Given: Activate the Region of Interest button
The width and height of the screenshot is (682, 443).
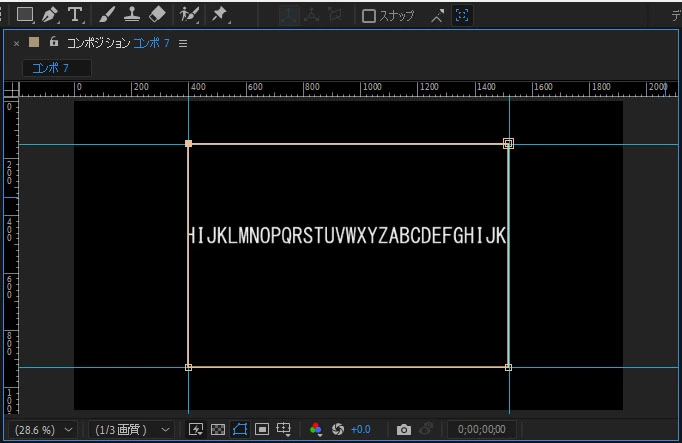Looking at the screenshot, I should click(262, 430).
